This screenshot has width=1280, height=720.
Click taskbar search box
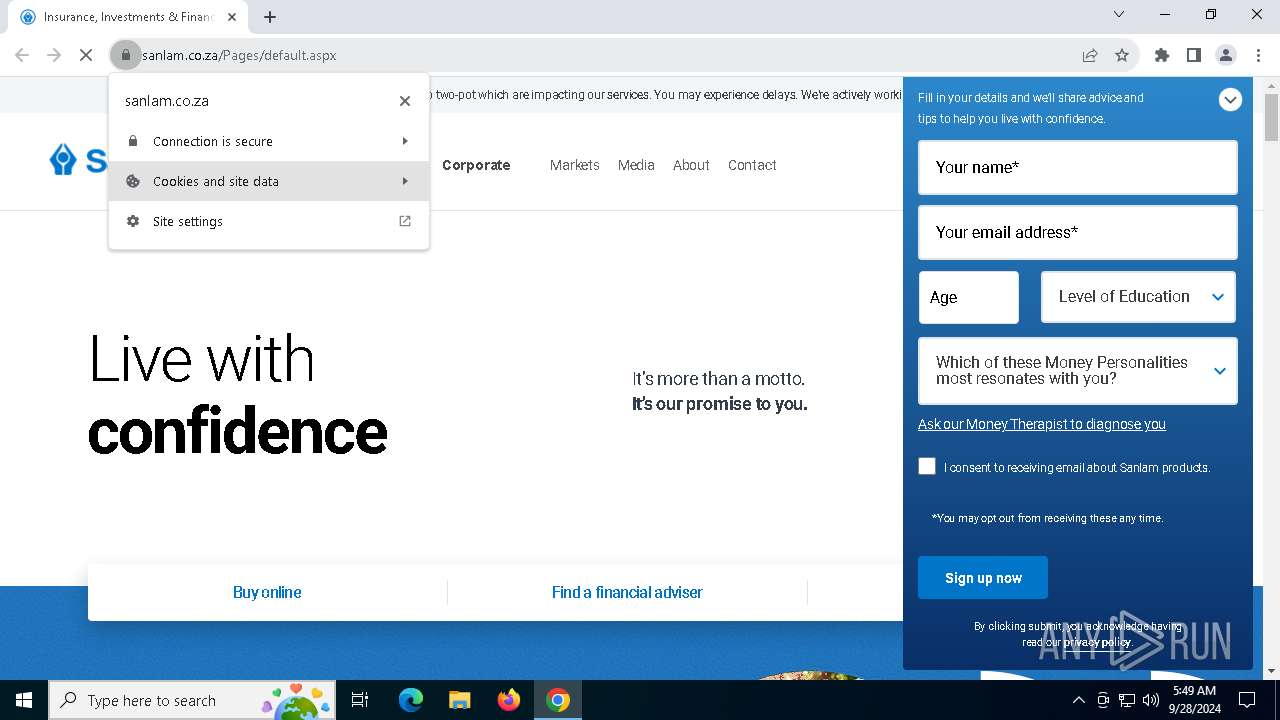(x=192, y=700)
